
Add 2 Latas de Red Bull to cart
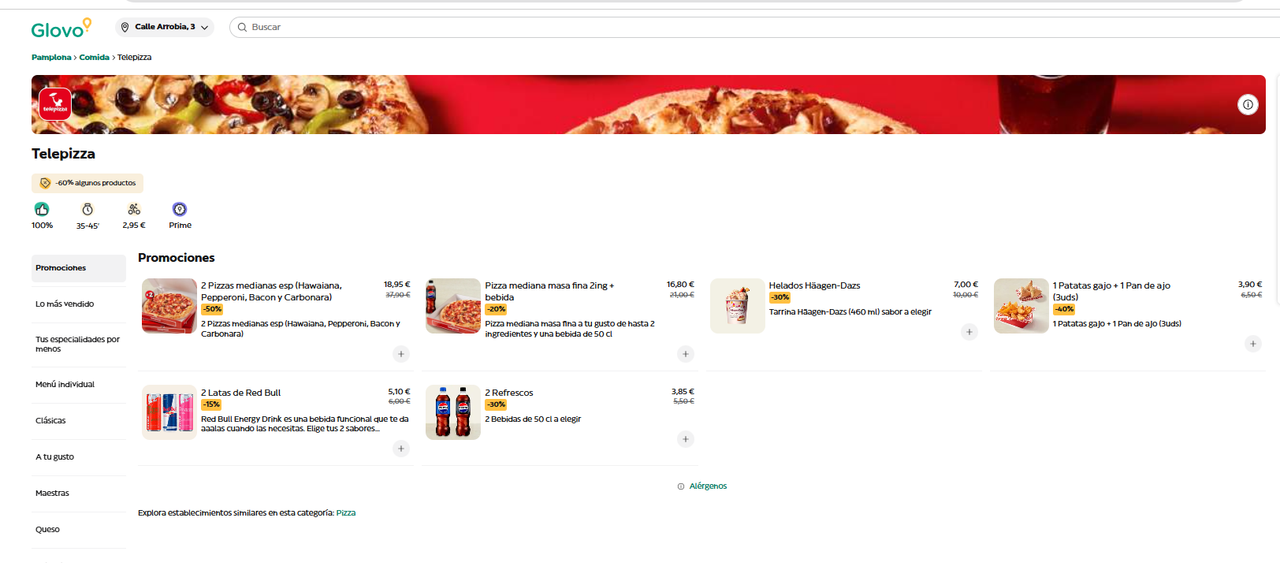coord(401,449)
